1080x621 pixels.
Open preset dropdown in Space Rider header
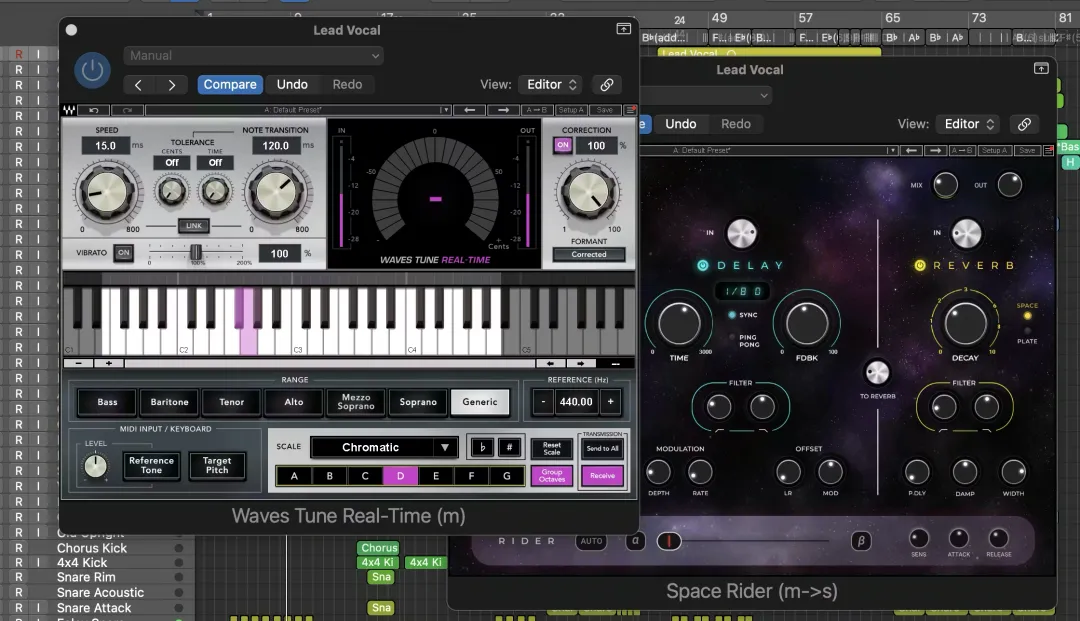[x=705, y=95]
